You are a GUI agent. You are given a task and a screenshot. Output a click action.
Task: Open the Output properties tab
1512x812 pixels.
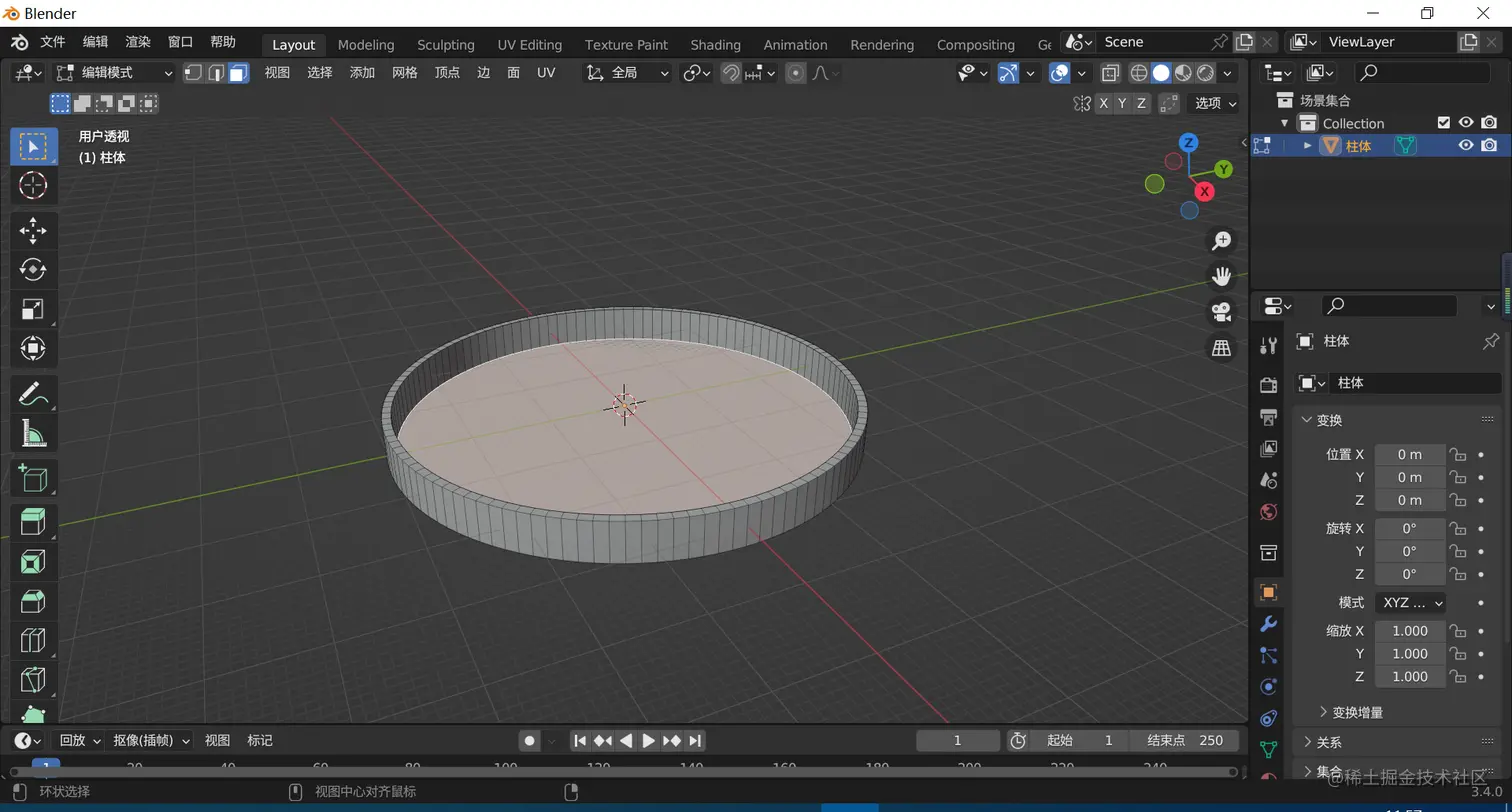click(1268, 416)
